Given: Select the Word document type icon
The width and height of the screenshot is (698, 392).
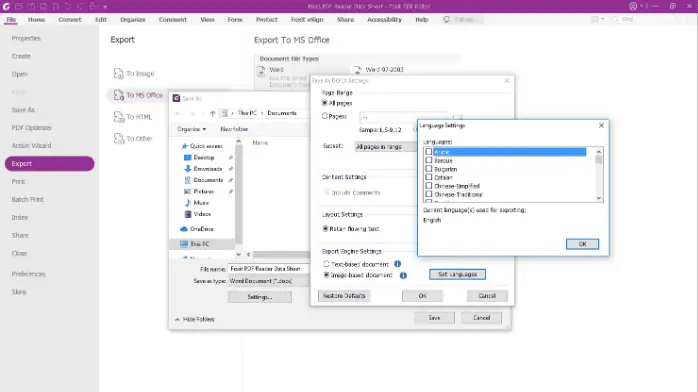Looking at the screenshot, I should (x=261, y=71).
